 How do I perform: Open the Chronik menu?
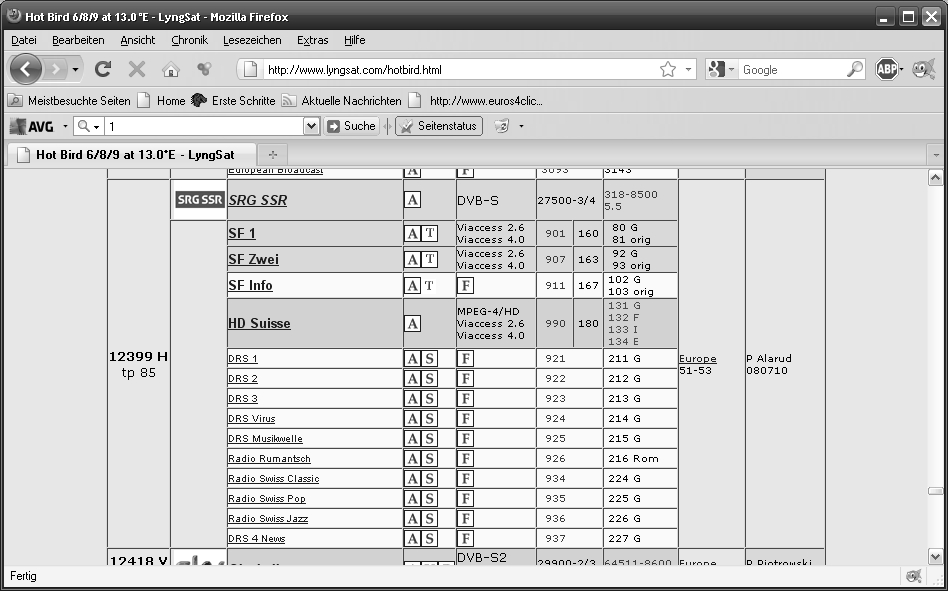[x=189, y=40]
